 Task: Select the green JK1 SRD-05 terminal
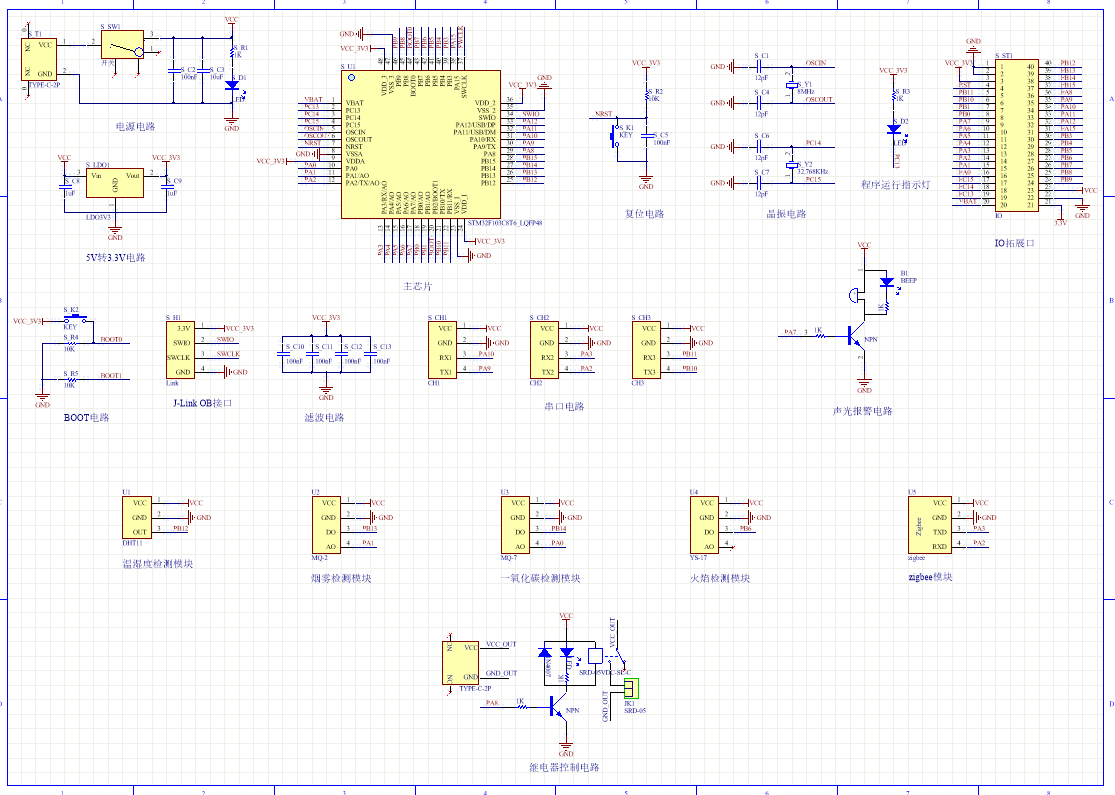[631, 688]
